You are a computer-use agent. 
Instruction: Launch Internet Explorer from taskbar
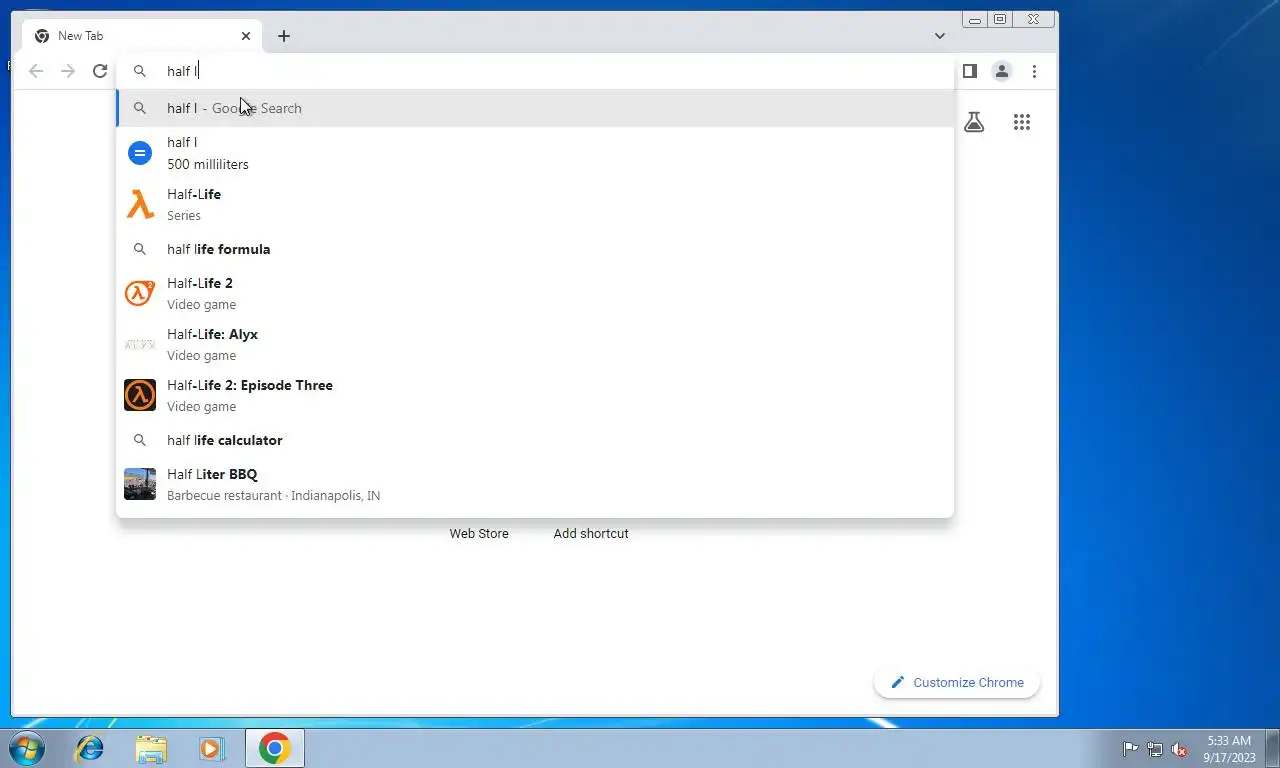click(x=90, y=748)
